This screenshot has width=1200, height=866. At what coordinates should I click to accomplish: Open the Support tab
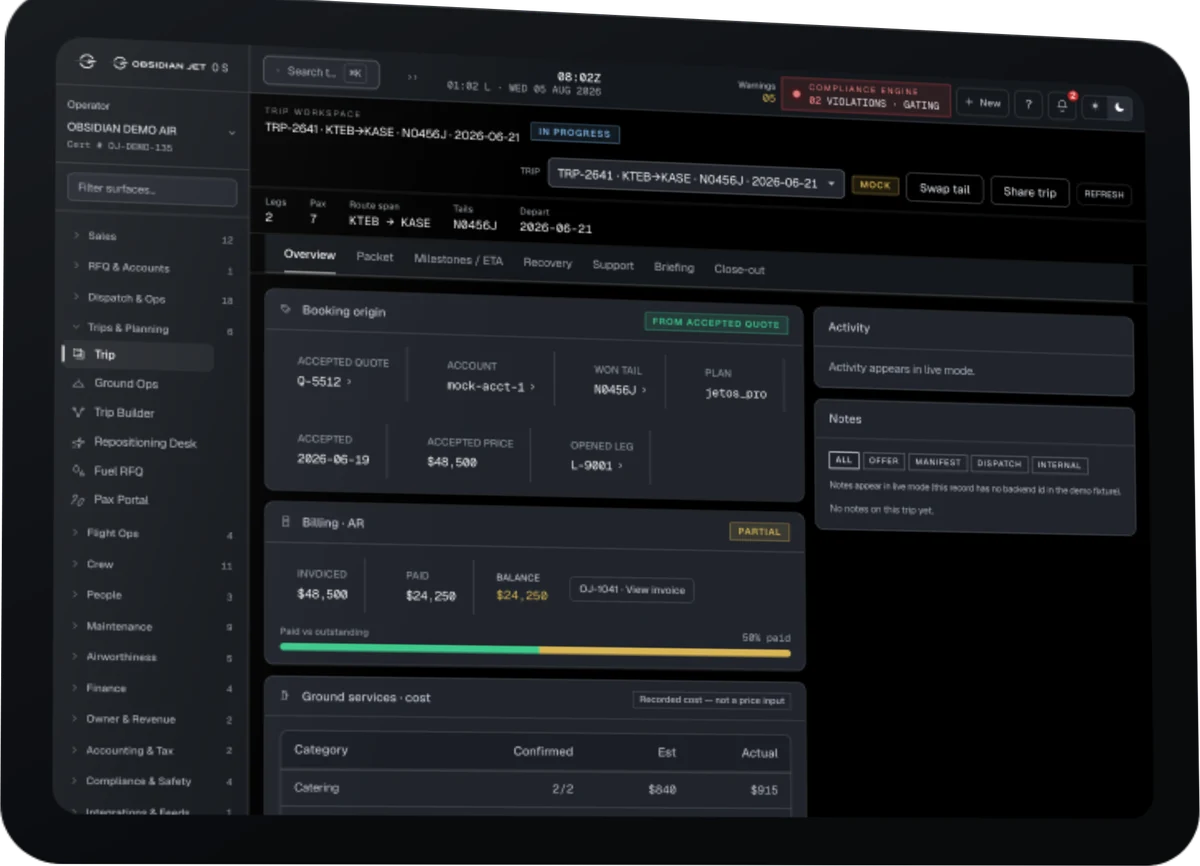click(613, 266)
